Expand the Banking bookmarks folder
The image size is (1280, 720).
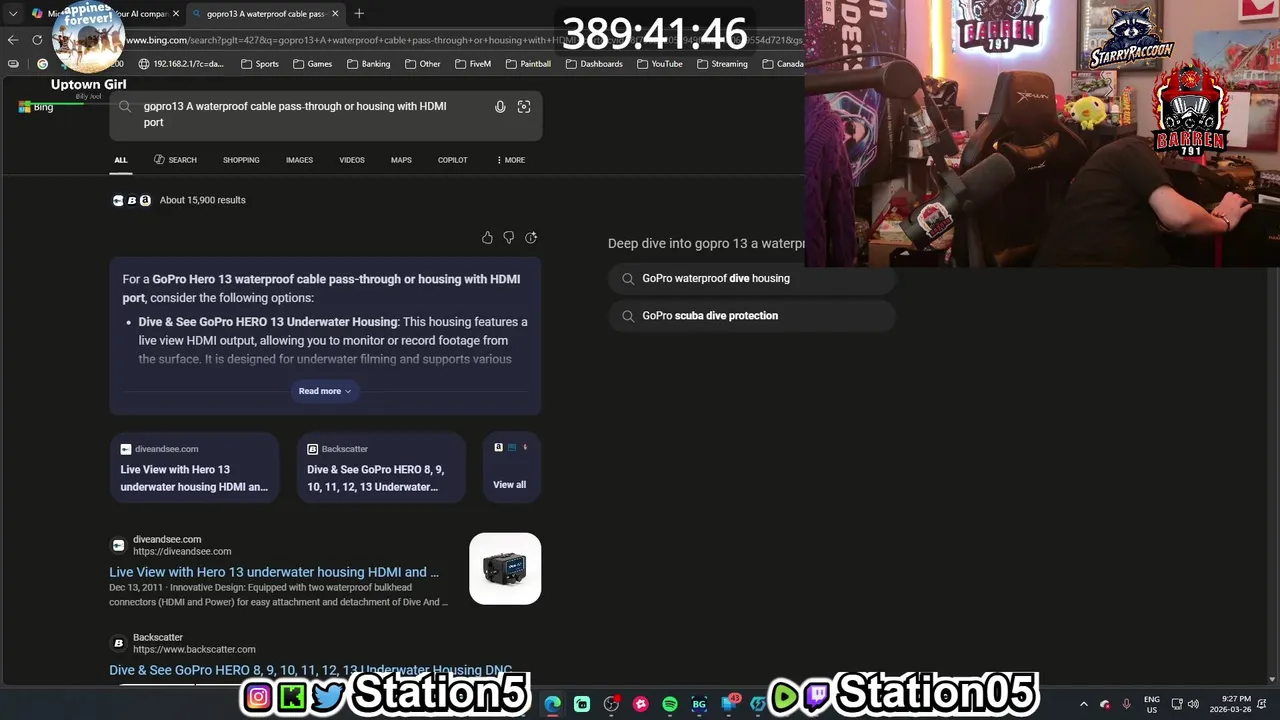368,64
